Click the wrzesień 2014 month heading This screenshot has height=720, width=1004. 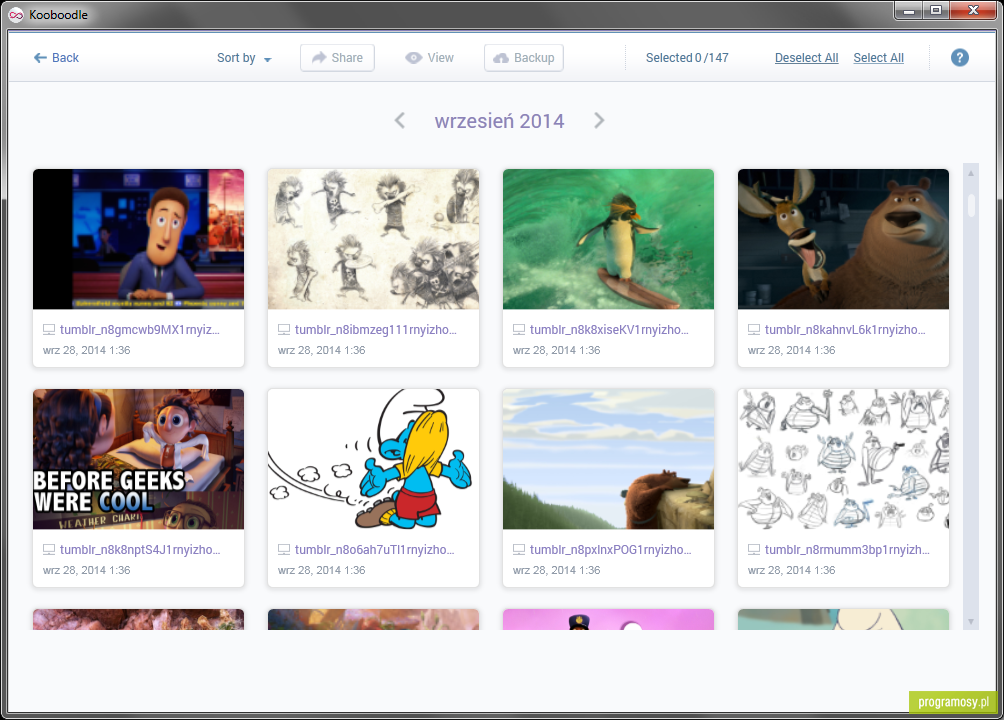pyautogui.click(x=499, y=121)
